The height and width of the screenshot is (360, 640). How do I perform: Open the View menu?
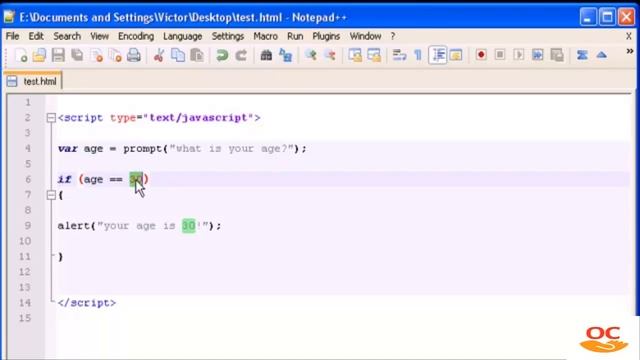click(99, 36)
